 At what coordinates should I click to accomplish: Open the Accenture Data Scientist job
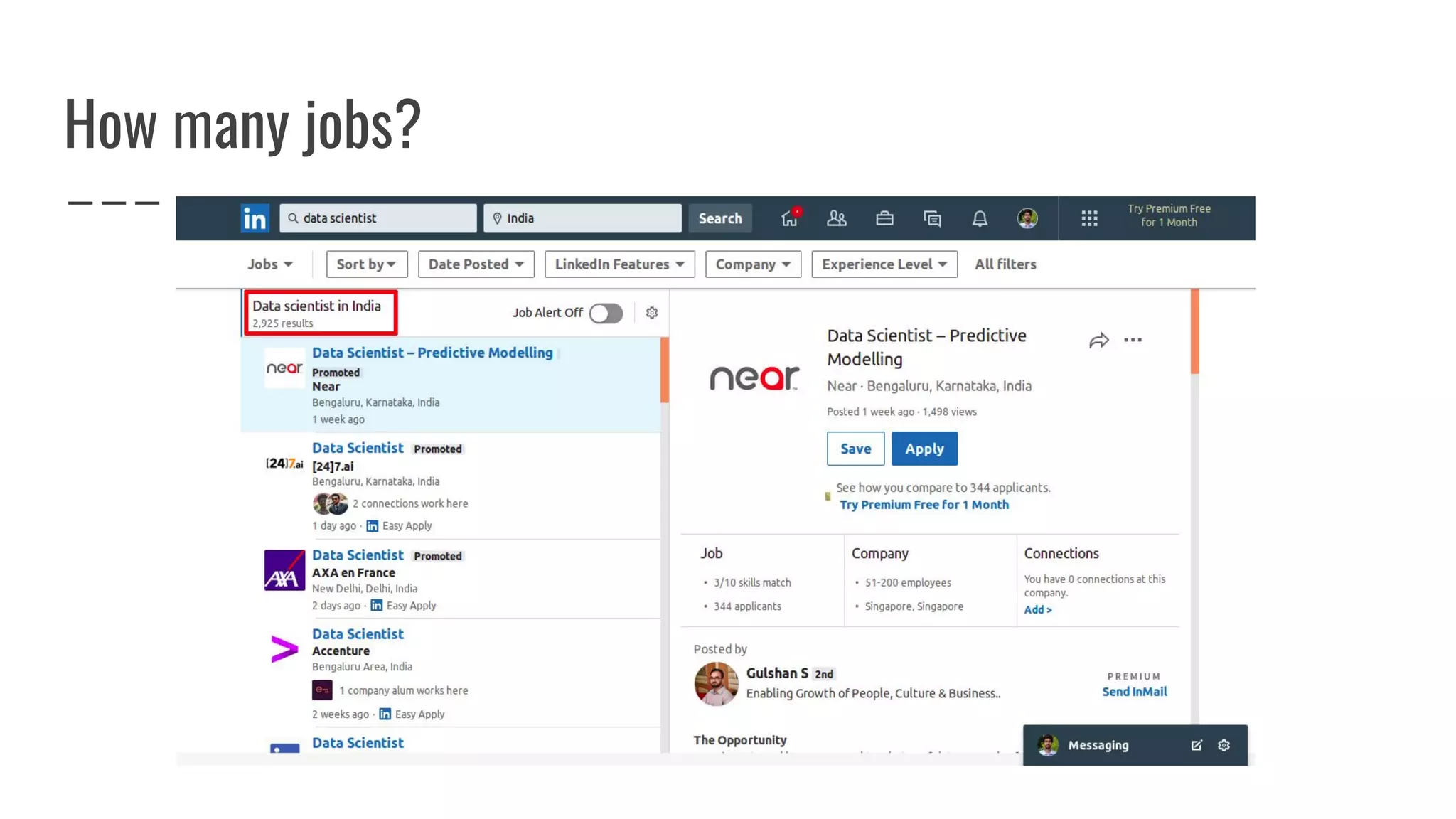(358, 634)
